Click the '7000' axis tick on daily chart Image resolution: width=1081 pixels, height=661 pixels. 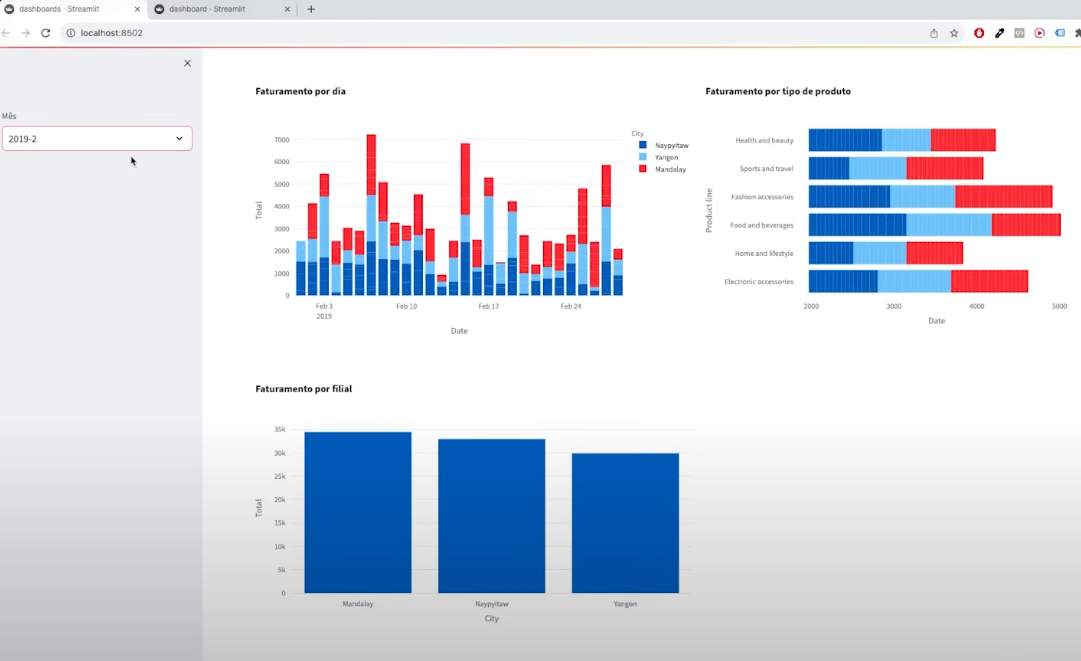(281, 140)
